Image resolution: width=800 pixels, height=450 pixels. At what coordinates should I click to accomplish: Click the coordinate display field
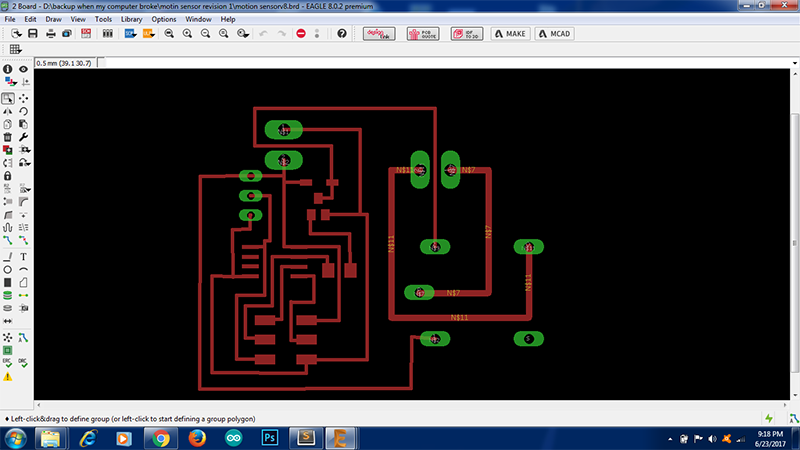pyautogui.click(x=65, y=63)
